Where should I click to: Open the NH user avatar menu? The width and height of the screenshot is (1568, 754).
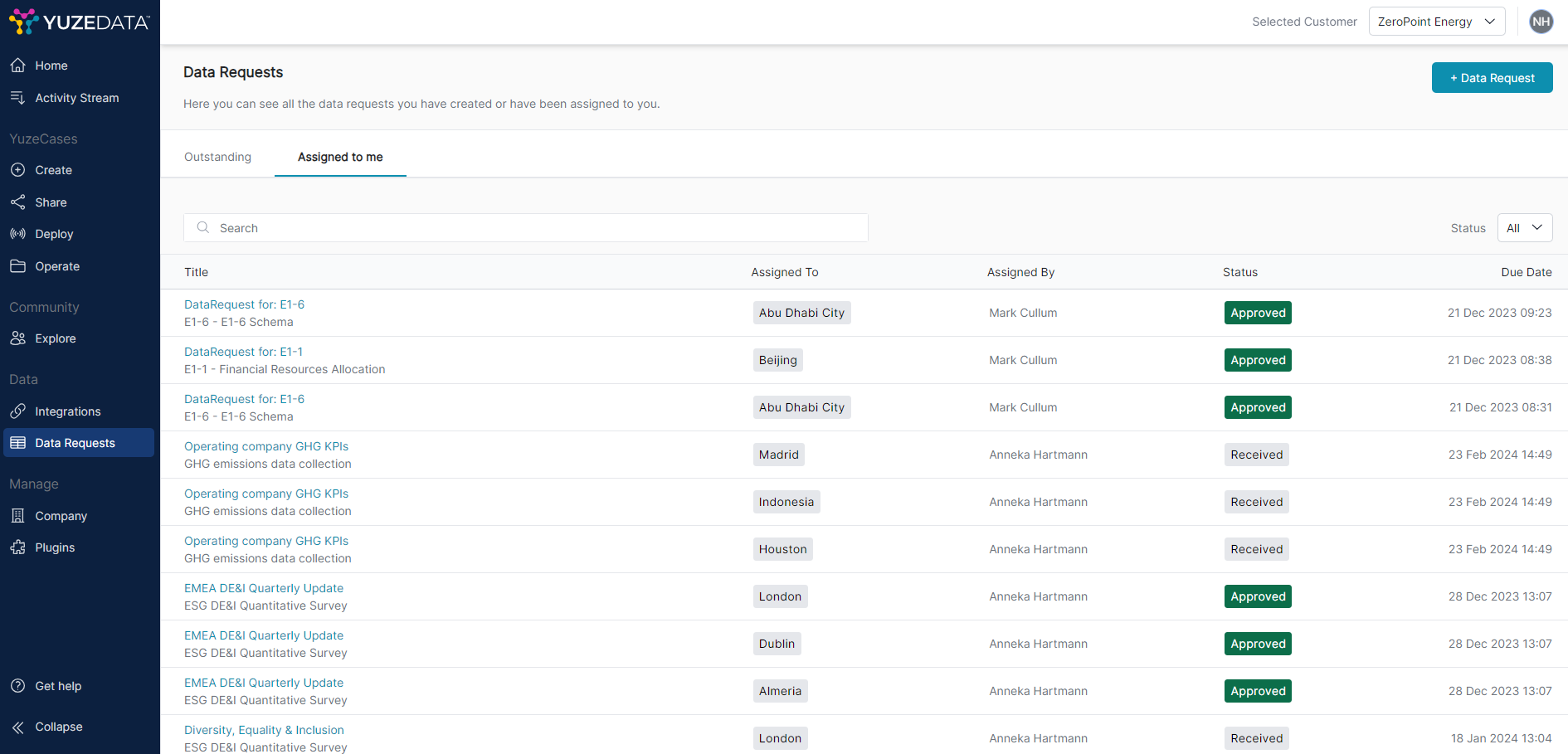pos(1541,22)
